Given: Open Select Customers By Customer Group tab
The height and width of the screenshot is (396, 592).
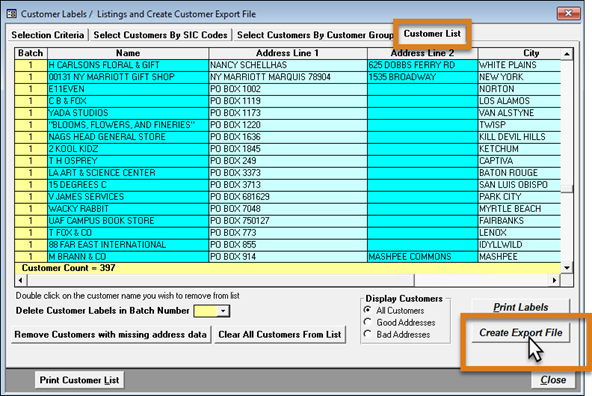Looking at the screenshot, I should tap(315, 35).
